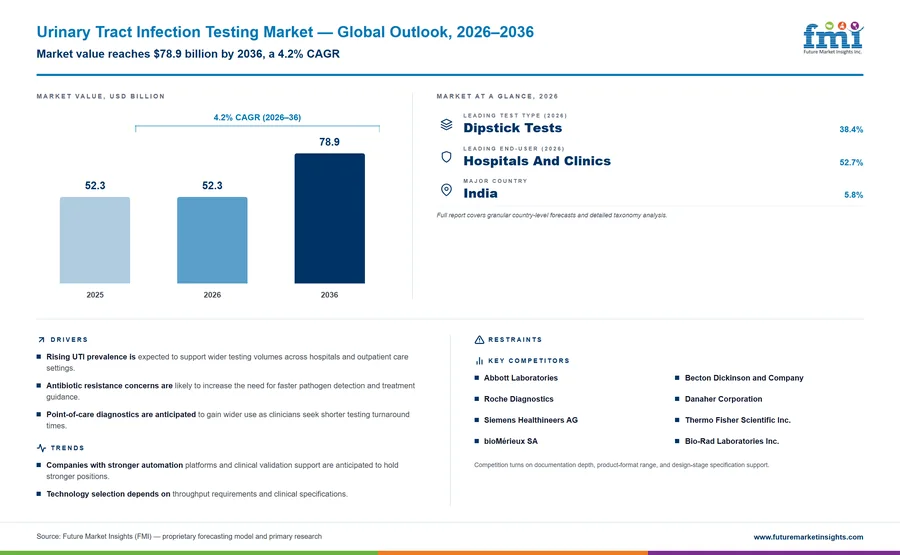Click the Hospitals And Clinics label

point(537,161)
